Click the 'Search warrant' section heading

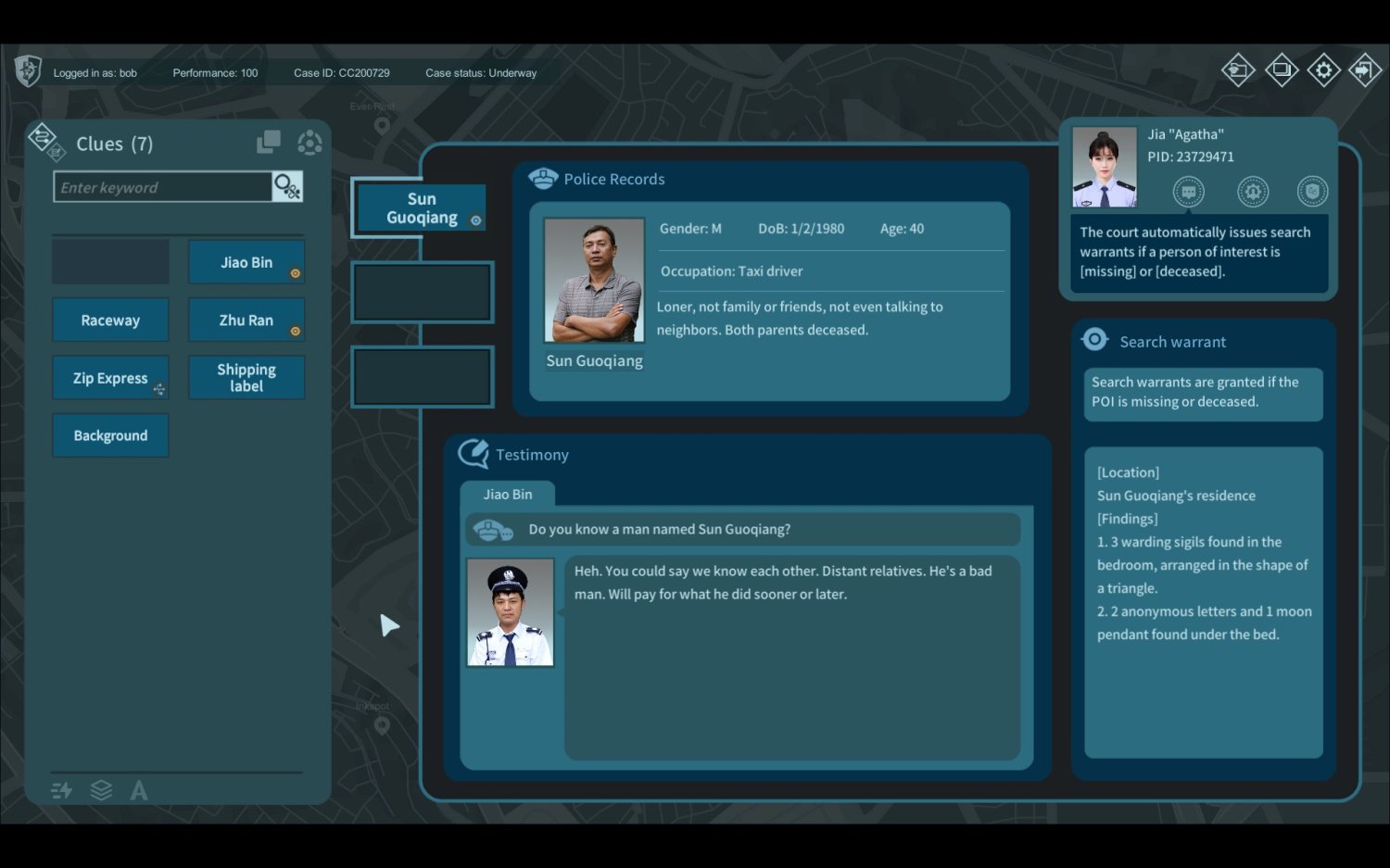coord(1172,342)
